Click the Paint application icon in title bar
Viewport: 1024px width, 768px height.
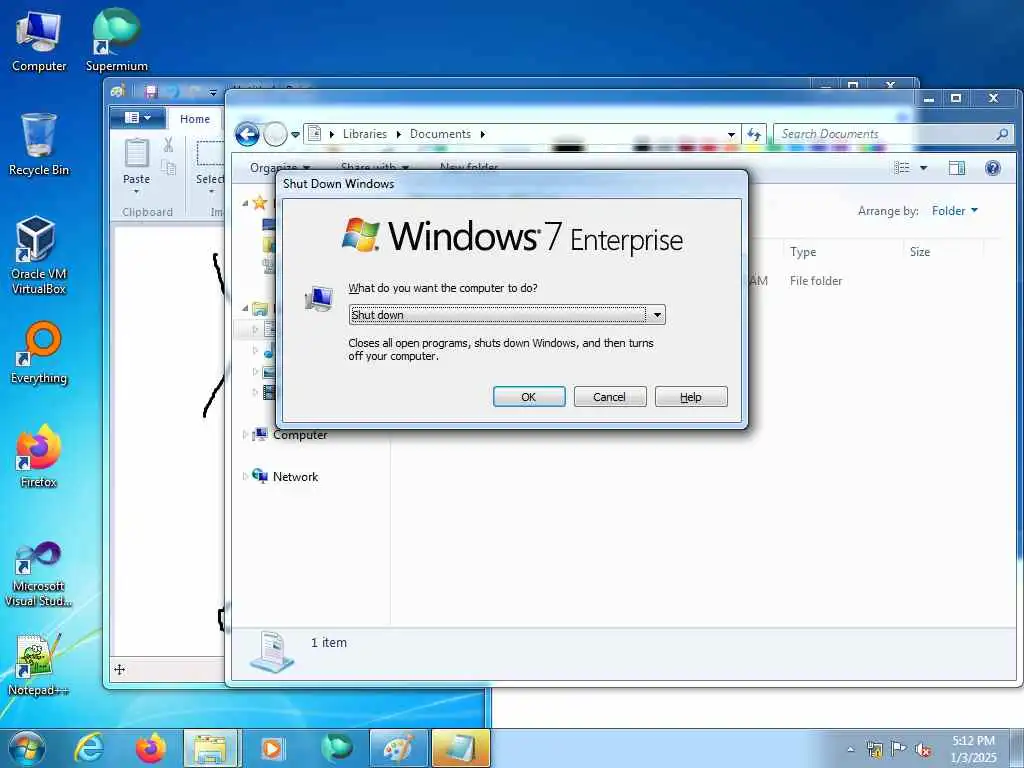[x=119, y=91]
